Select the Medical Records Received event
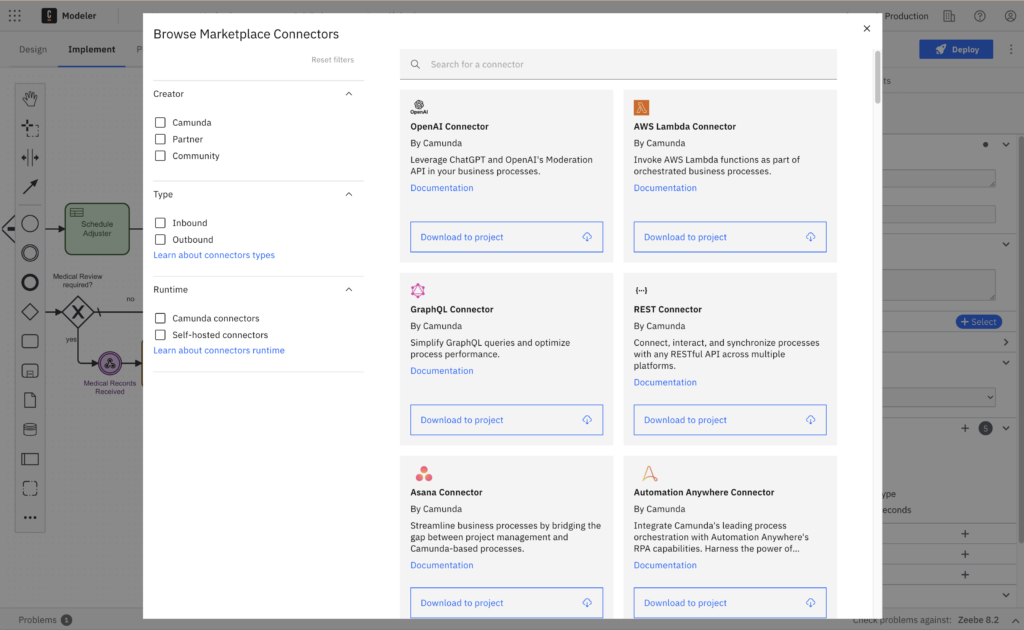The image size is (1024, 630). 110,363
